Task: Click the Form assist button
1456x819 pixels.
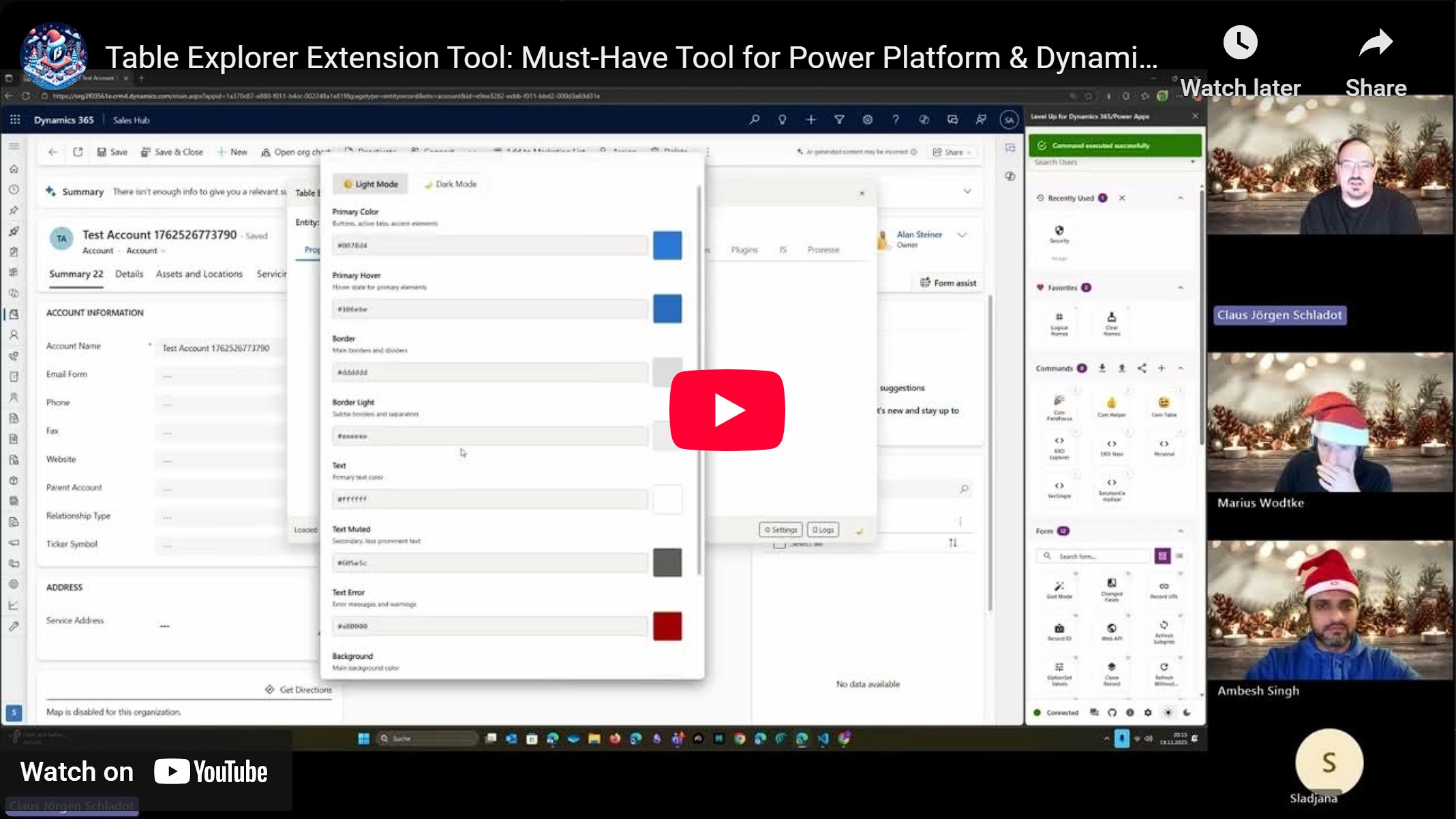Action: tap(948, 283)
